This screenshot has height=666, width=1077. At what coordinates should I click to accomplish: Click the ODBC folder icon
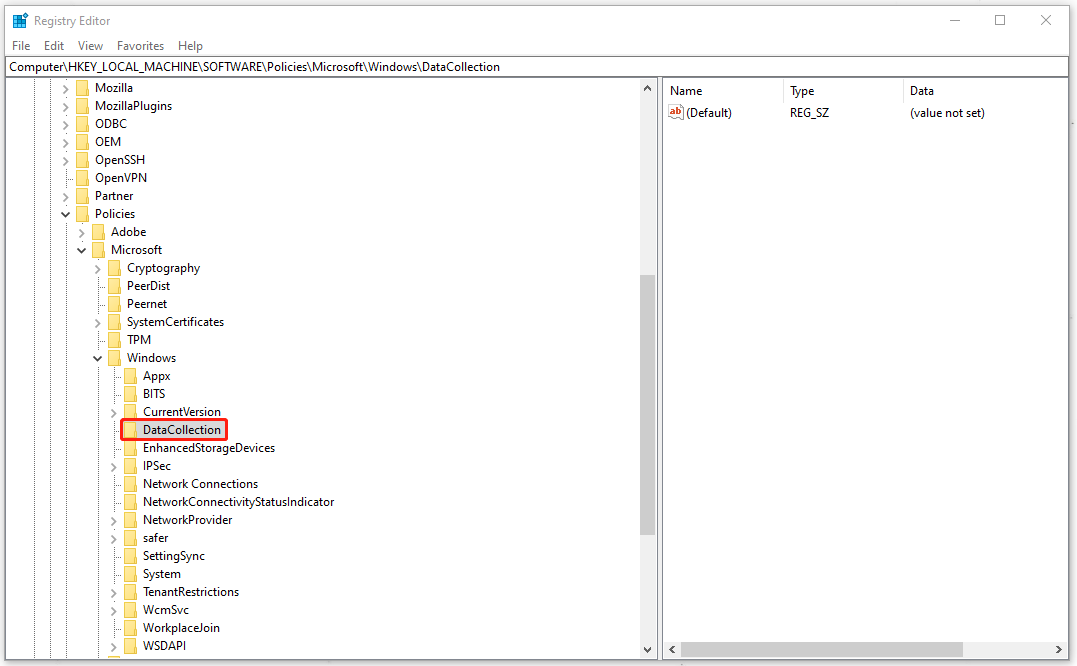(x=82, y=124)
